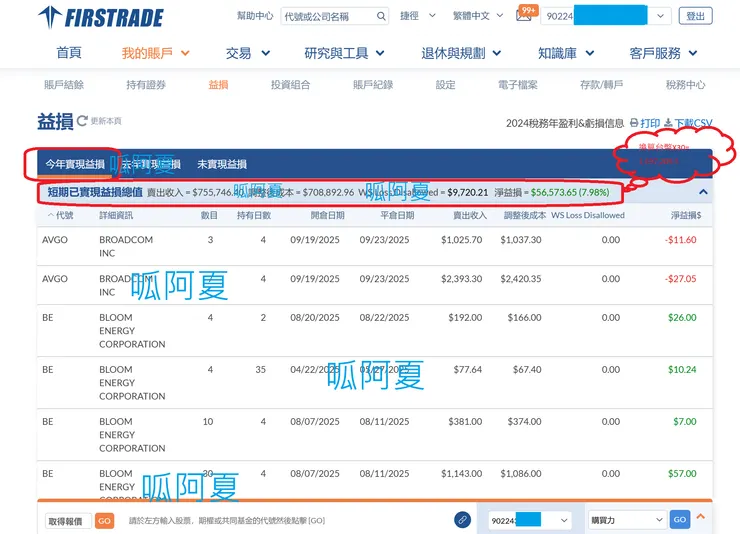This screenshot has height=534, width=740.
Task: Open the 捷徑 shortcuts dropdown
Action: 418,16
